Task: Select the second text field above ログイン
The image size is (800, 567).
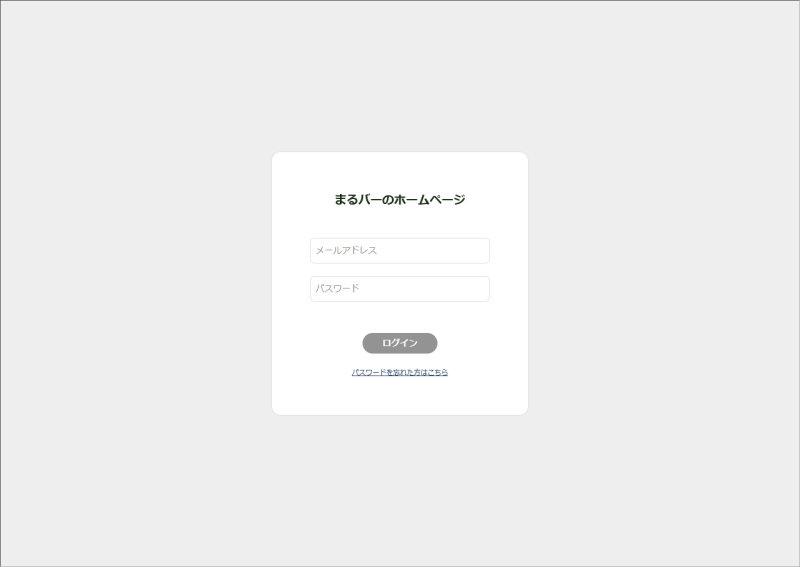Action: (399, 289)
